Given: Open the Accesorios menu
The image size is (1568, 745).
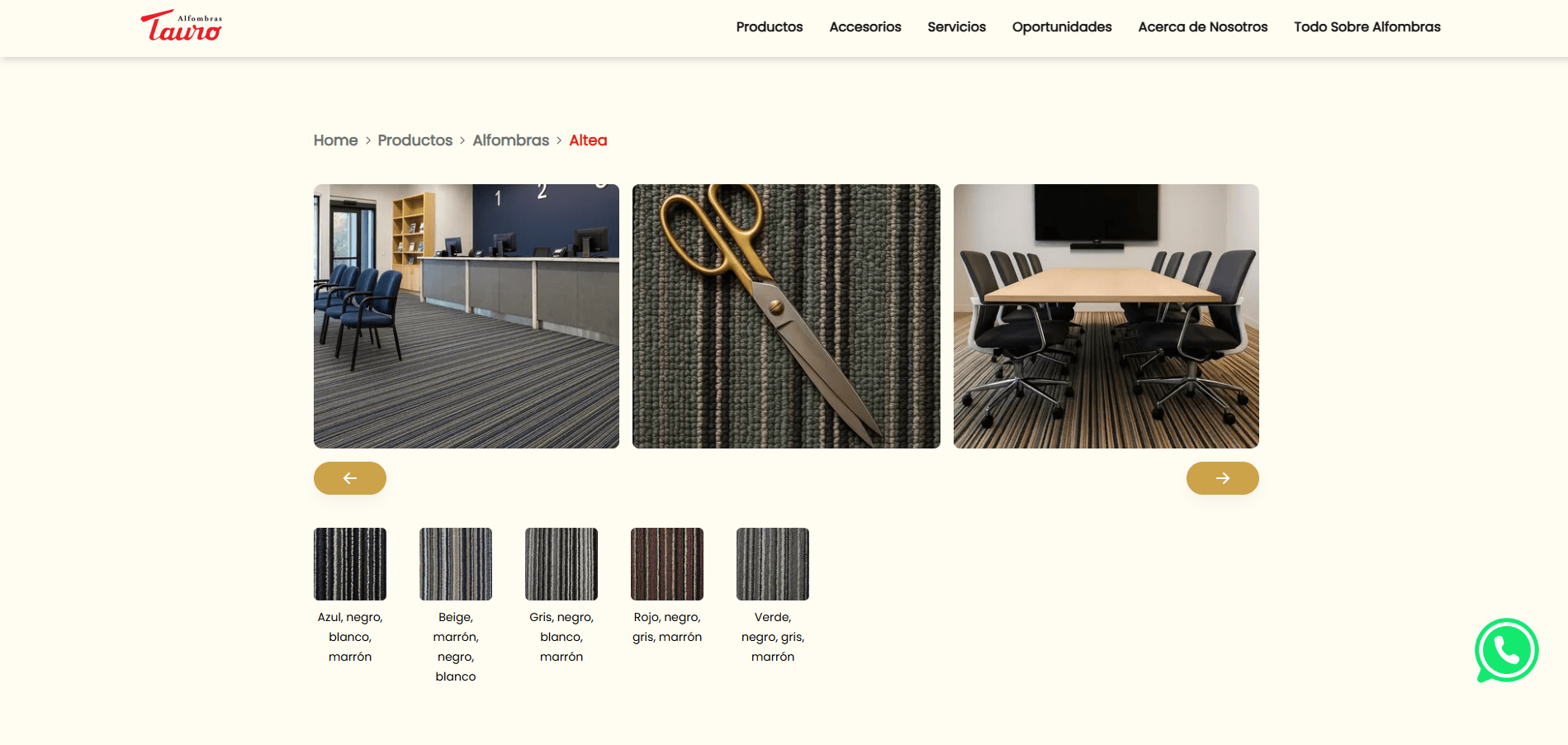Looking at the screenshot, I should pyautogui.click(x=865, y=27).
